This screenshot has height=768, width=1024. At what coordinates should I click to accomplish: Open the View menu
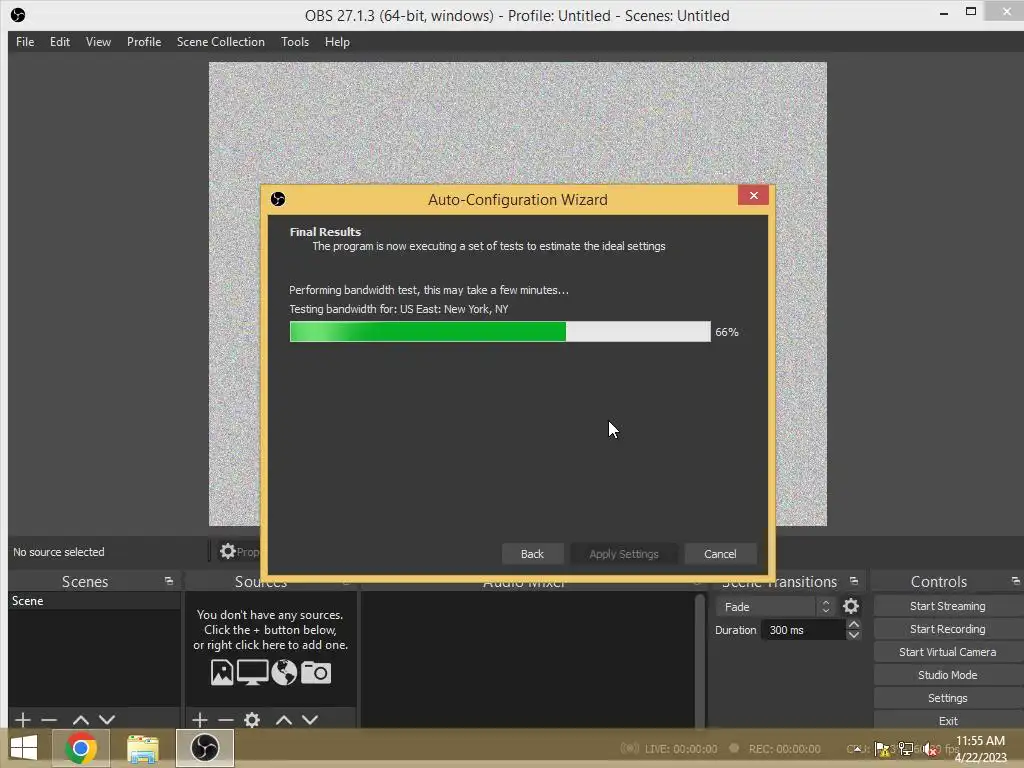[98, 42]
